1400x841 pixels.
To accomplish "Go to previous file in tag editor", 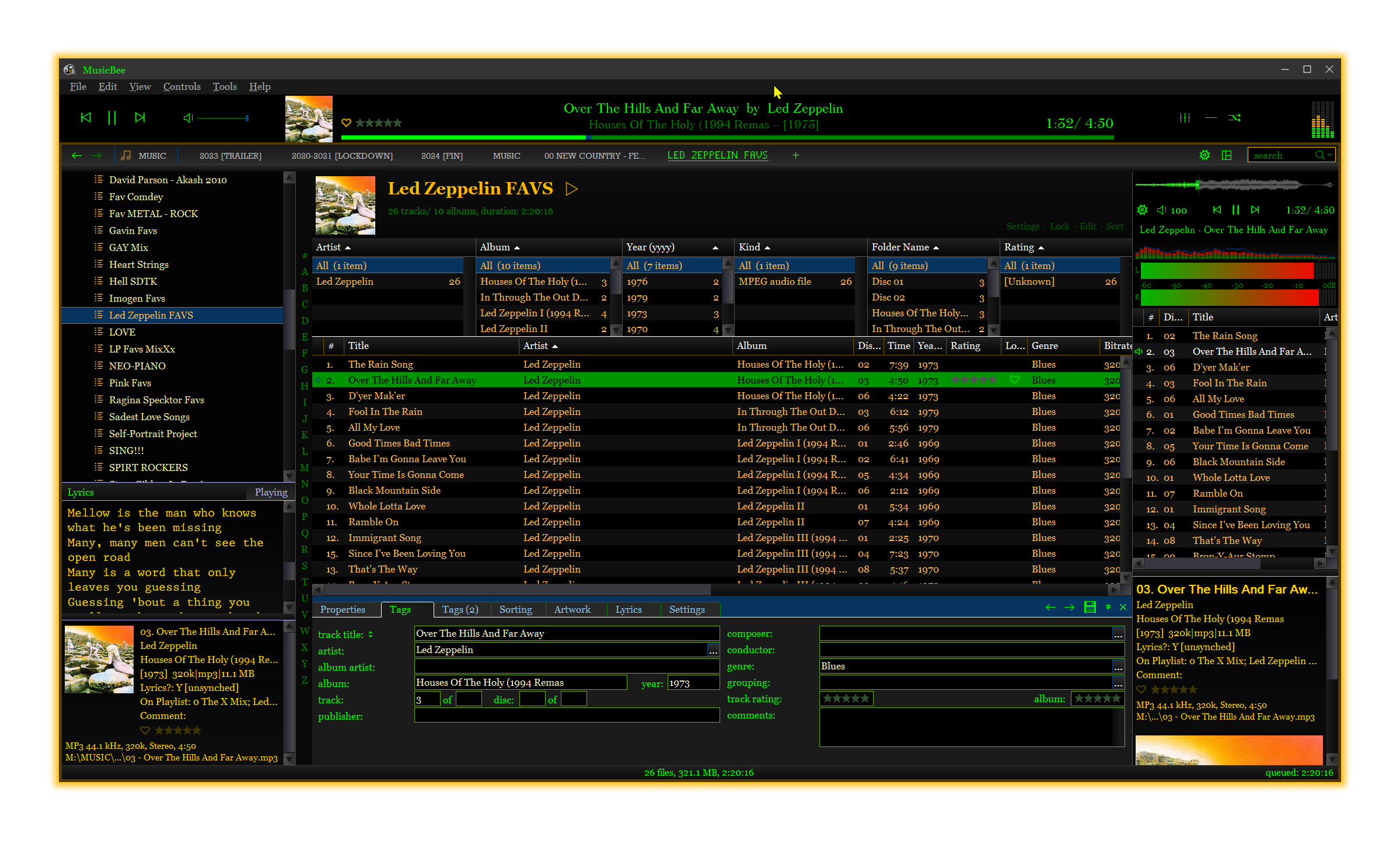I will [1050, 607].
